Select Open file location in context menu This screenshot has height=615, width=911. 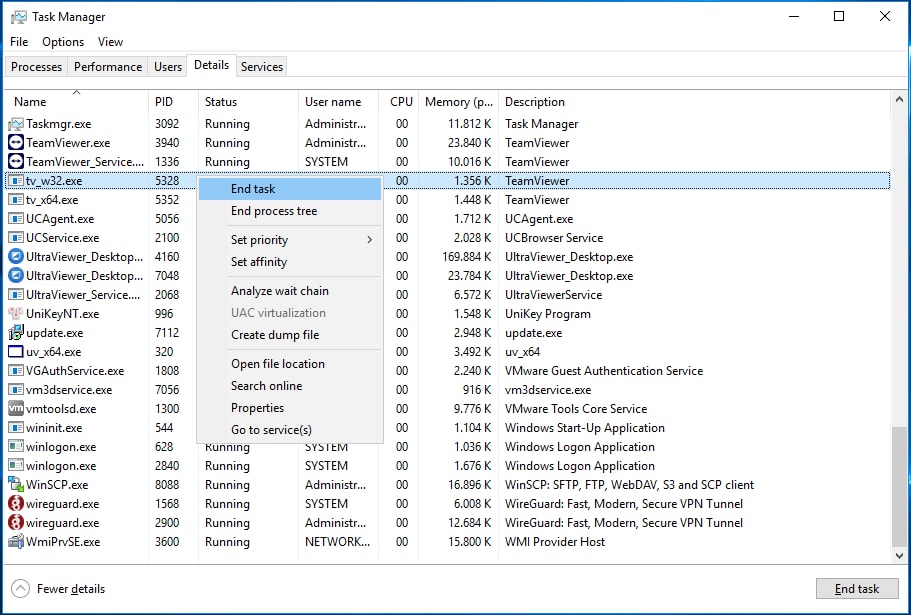pos(277,364)
